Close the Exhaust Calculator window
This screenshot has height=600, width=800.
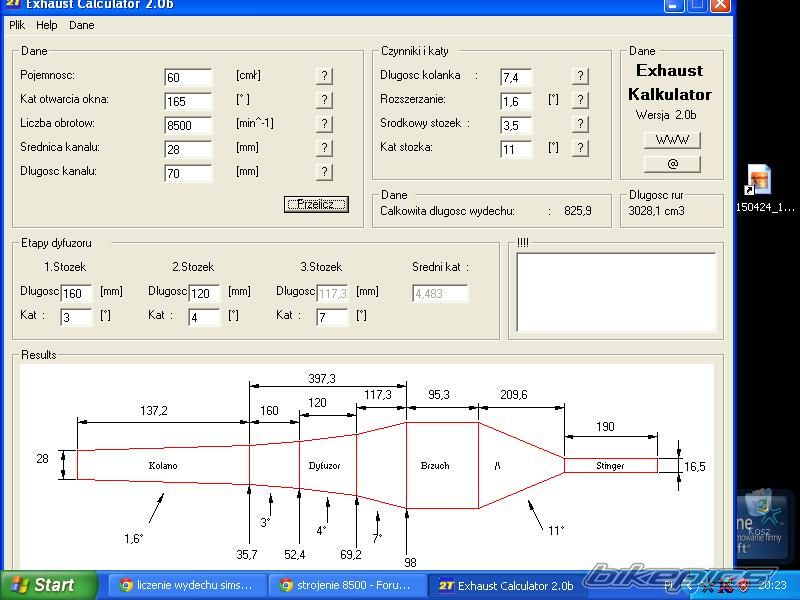[720, 5]
